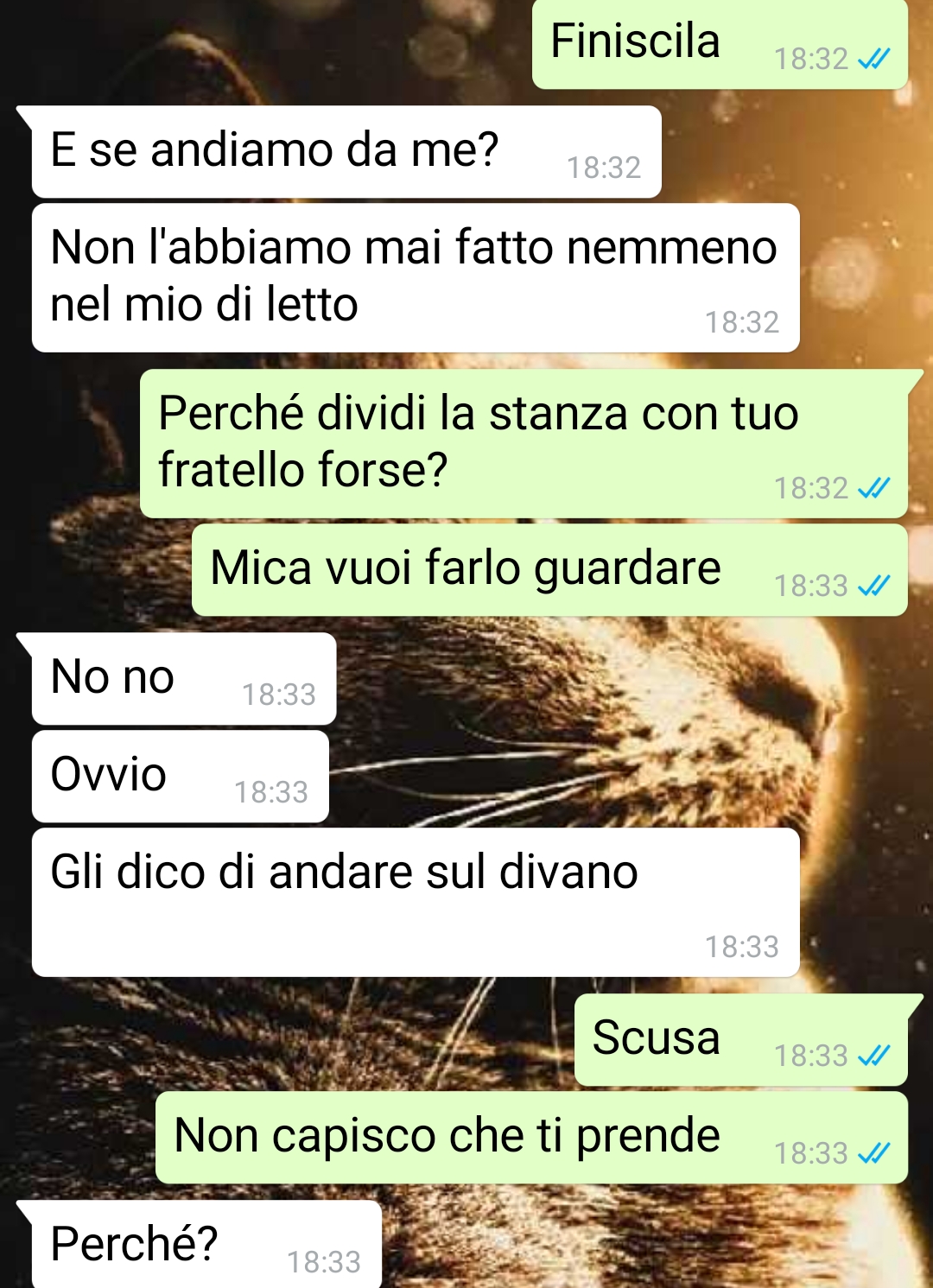Tap the read ticks on 'Perché dividi la stanza' message
The width and height of the screenshot is (933, 1288).
pyautogui.click(x=873, y=488)
